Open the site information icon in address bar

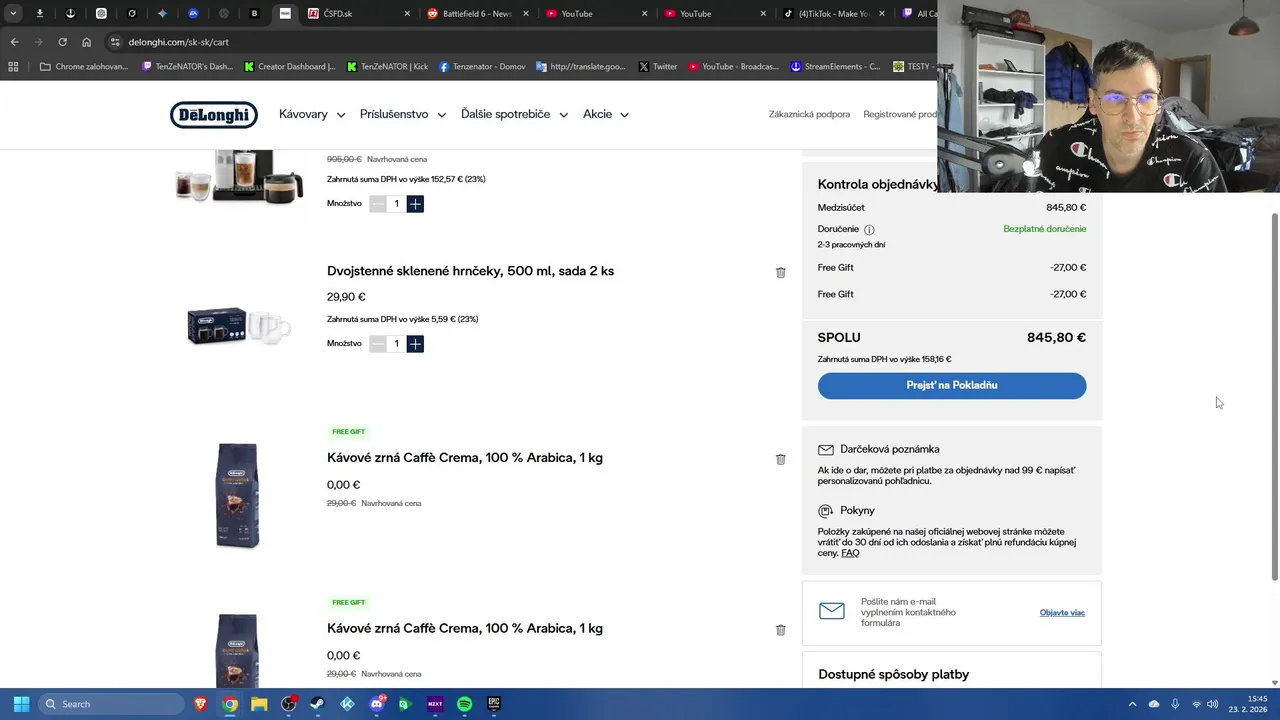click(115, 42)
